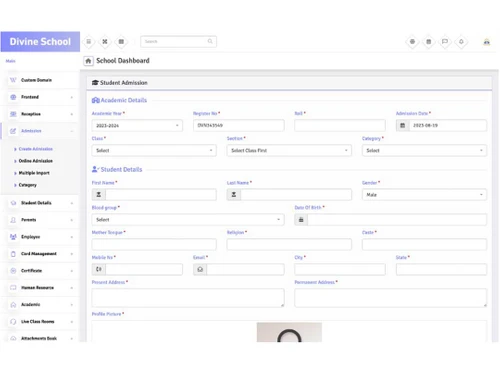Click the envelope icon in Email field
The width and height of the screenshot is (500, 375).
200,269
